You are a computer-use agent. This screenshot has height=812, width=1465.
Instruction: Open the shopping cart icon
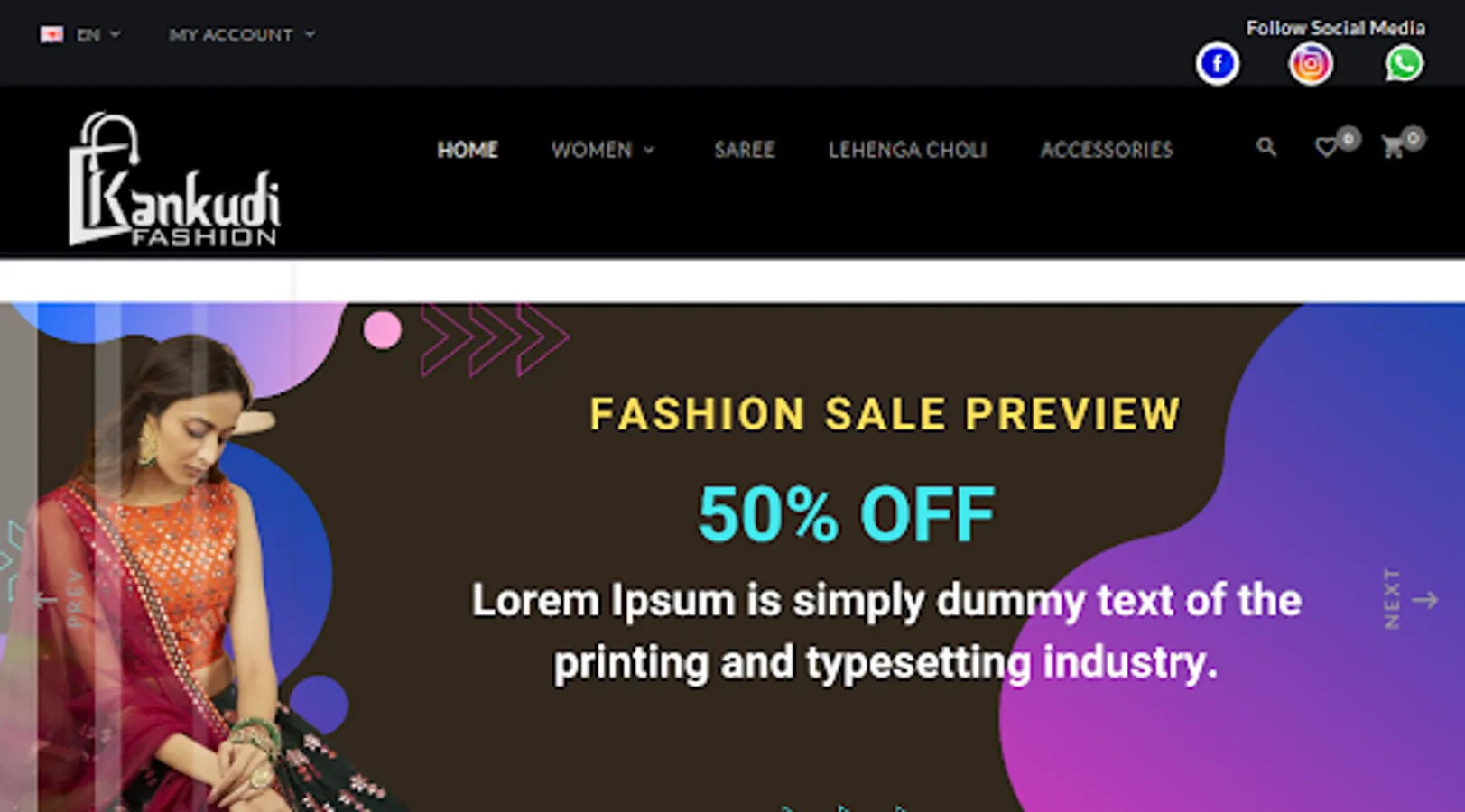click(x=1393, y=147)
